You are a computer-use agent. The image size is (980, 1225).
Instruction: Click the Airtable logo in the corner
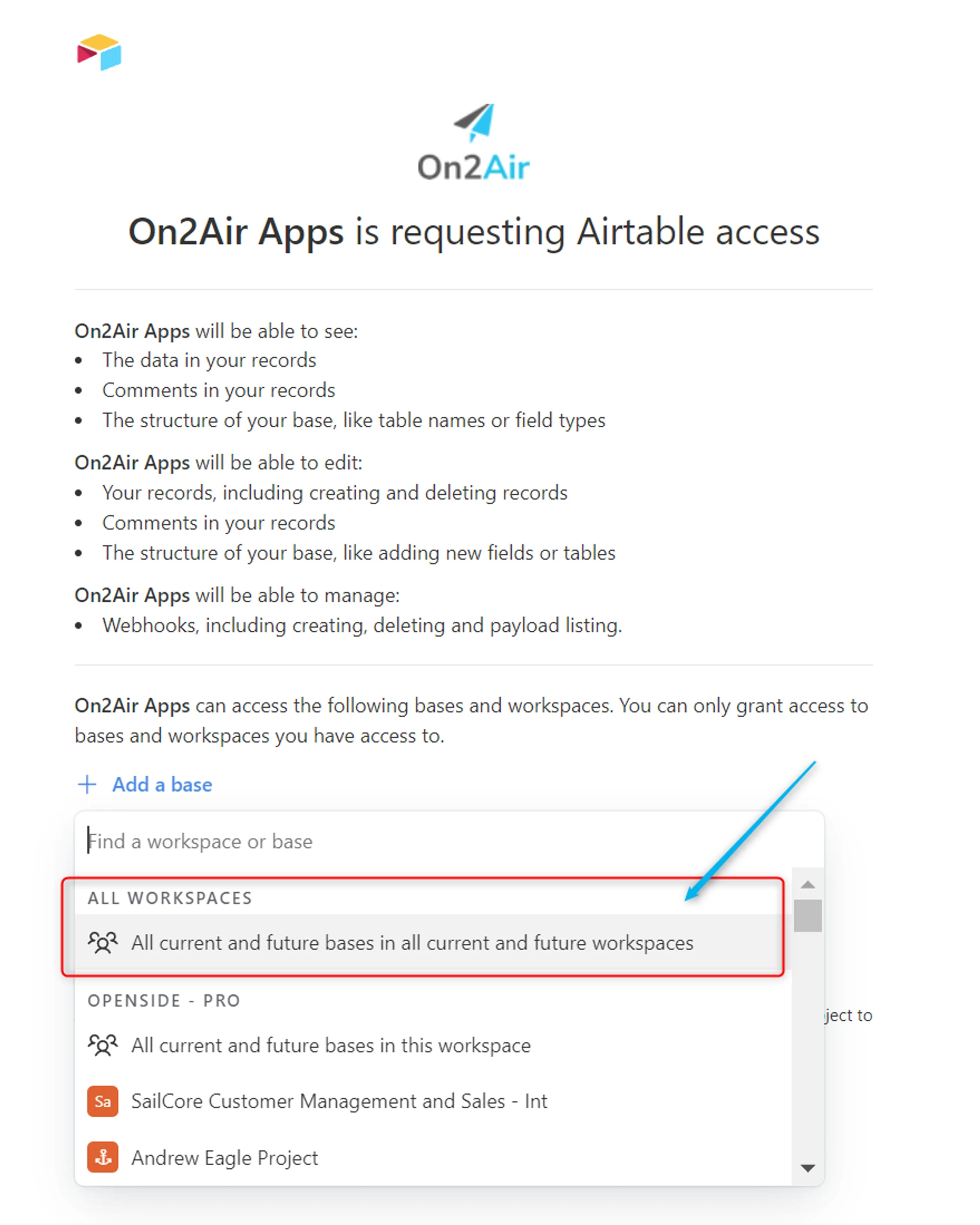click(x=99, y=52)
